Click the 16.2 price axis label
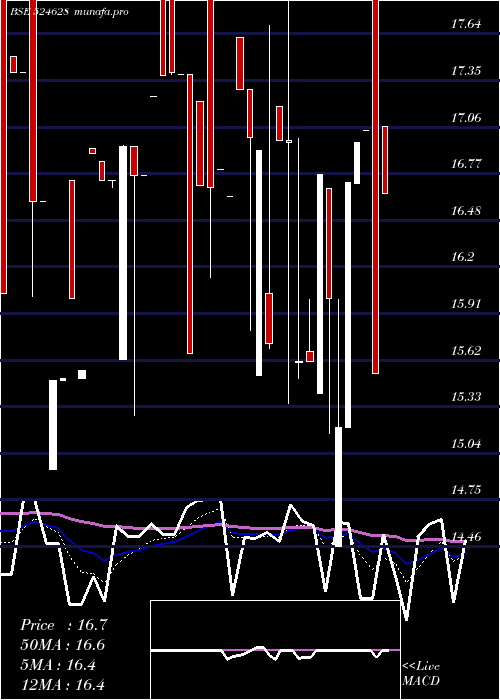Viewport: 500px width, 700px height. click(x=462, y=257)
